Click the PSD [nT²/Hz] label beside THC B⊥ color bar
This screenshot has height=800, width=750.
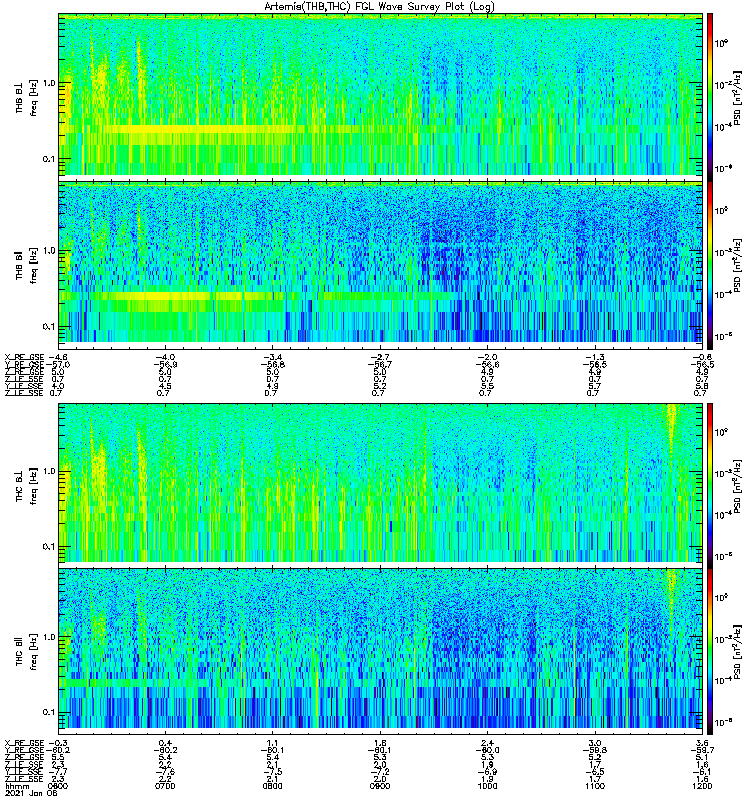click(x=737, y=485)
